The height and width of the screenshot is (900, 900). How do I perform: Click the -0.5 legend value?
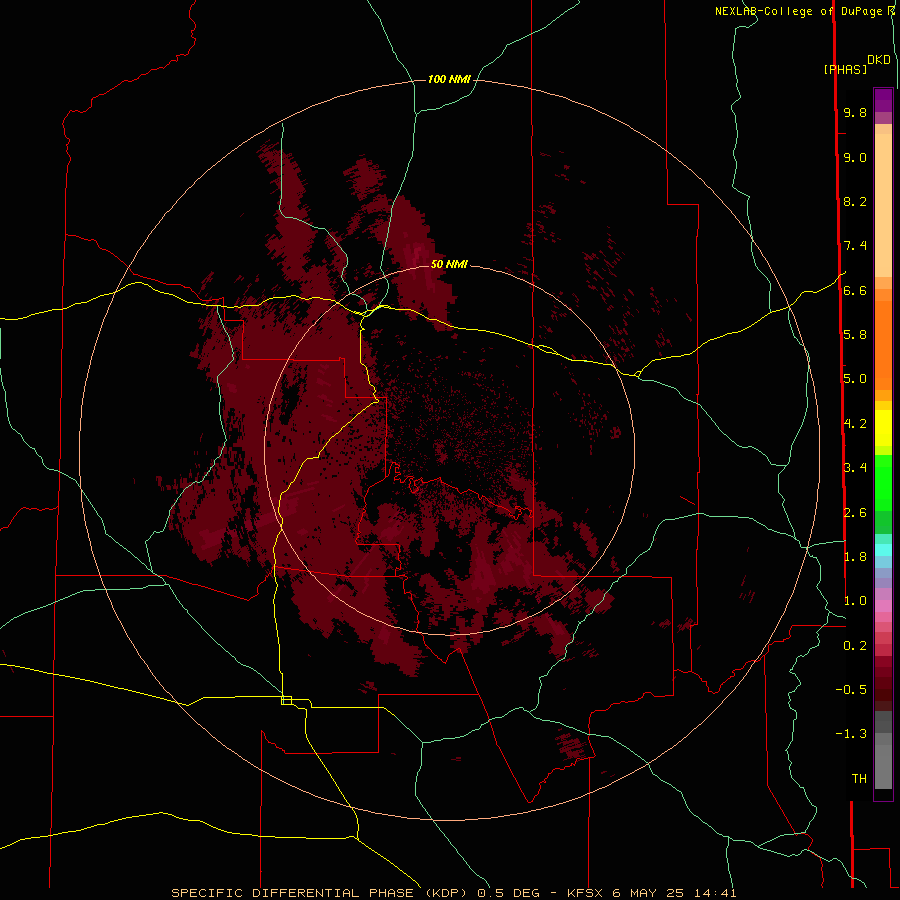coord(851,689)
